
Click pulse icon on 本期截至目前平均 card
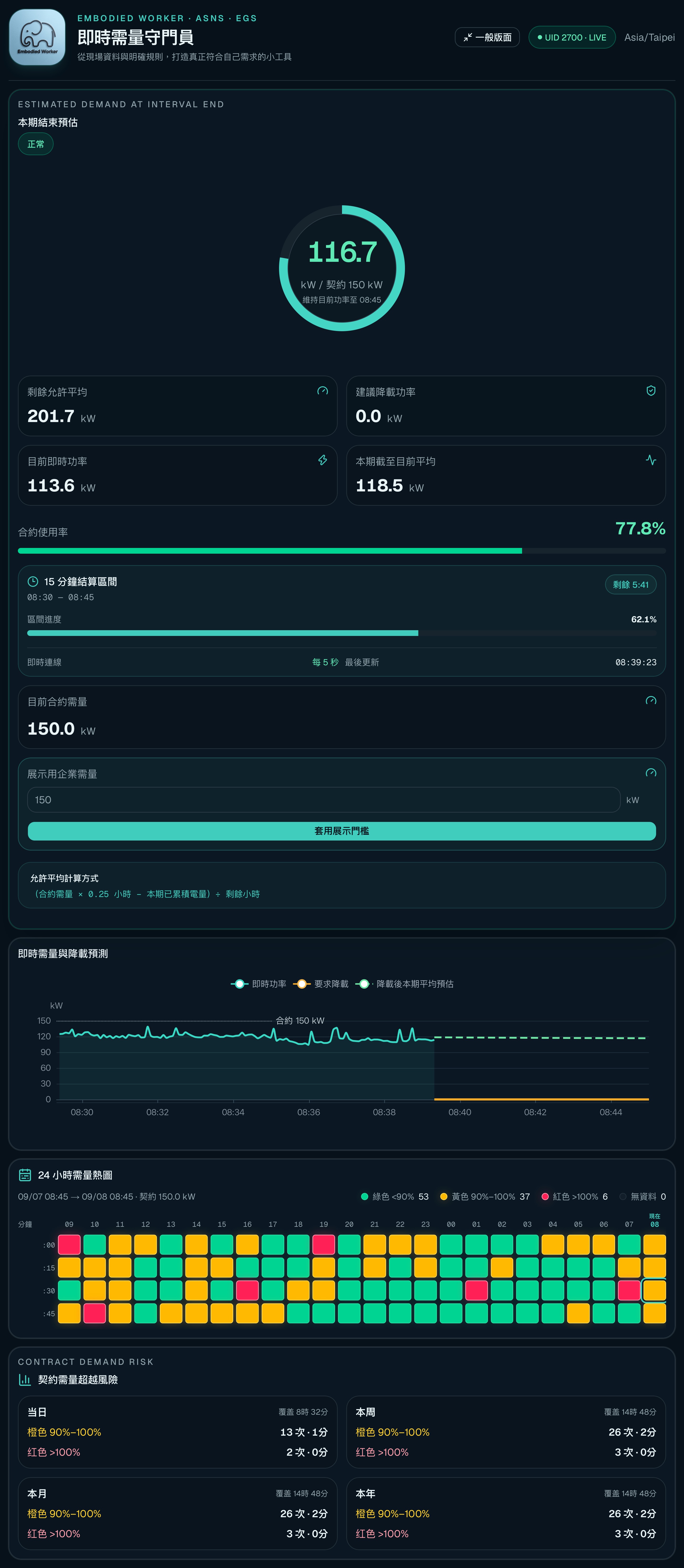coord(651,460)
